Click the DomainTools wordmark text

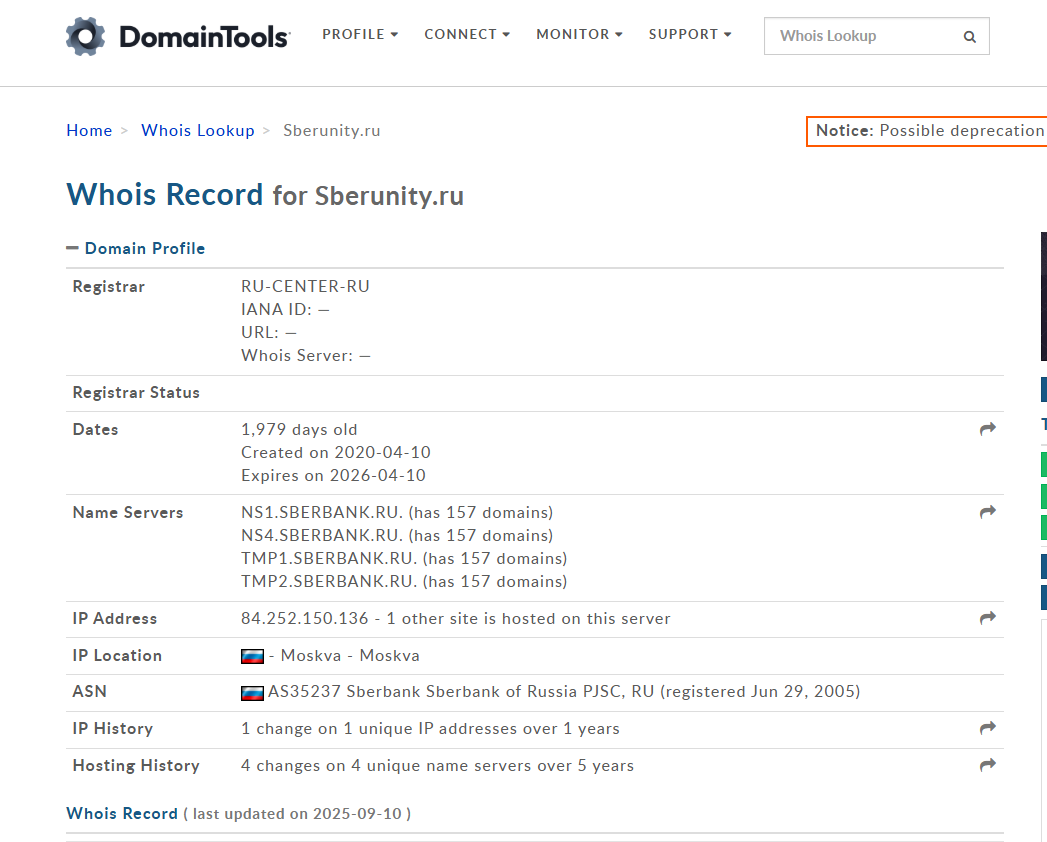point(204,38)
